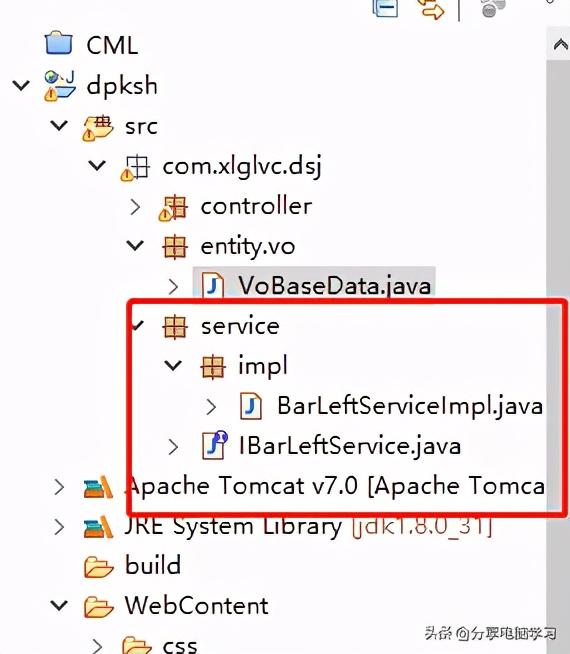Expand the BarLeftServiceImpl.java node
Image resolution: width=570 pixels, height=654 pixels.
click(211, 407)
